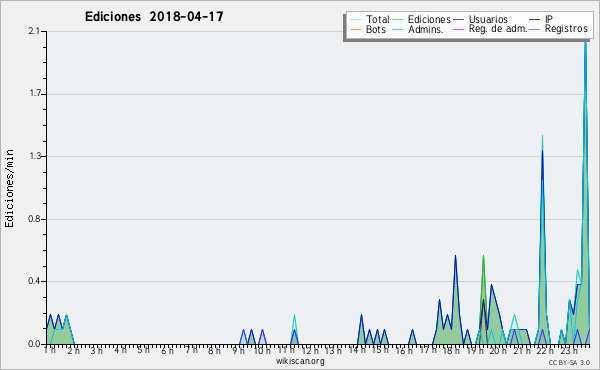Image resolution: width=600 pixels, height=370 pixels.
Task: Click the 1.7 y-axis value
Action: tap(34, 94)
